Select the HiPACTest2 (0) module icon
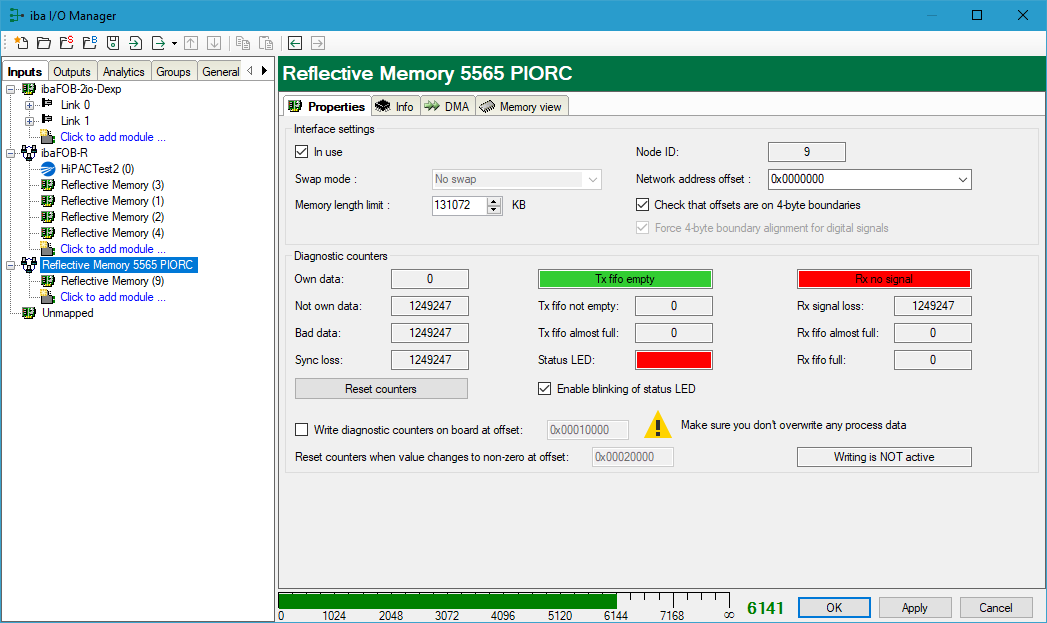 click(48, 169)
